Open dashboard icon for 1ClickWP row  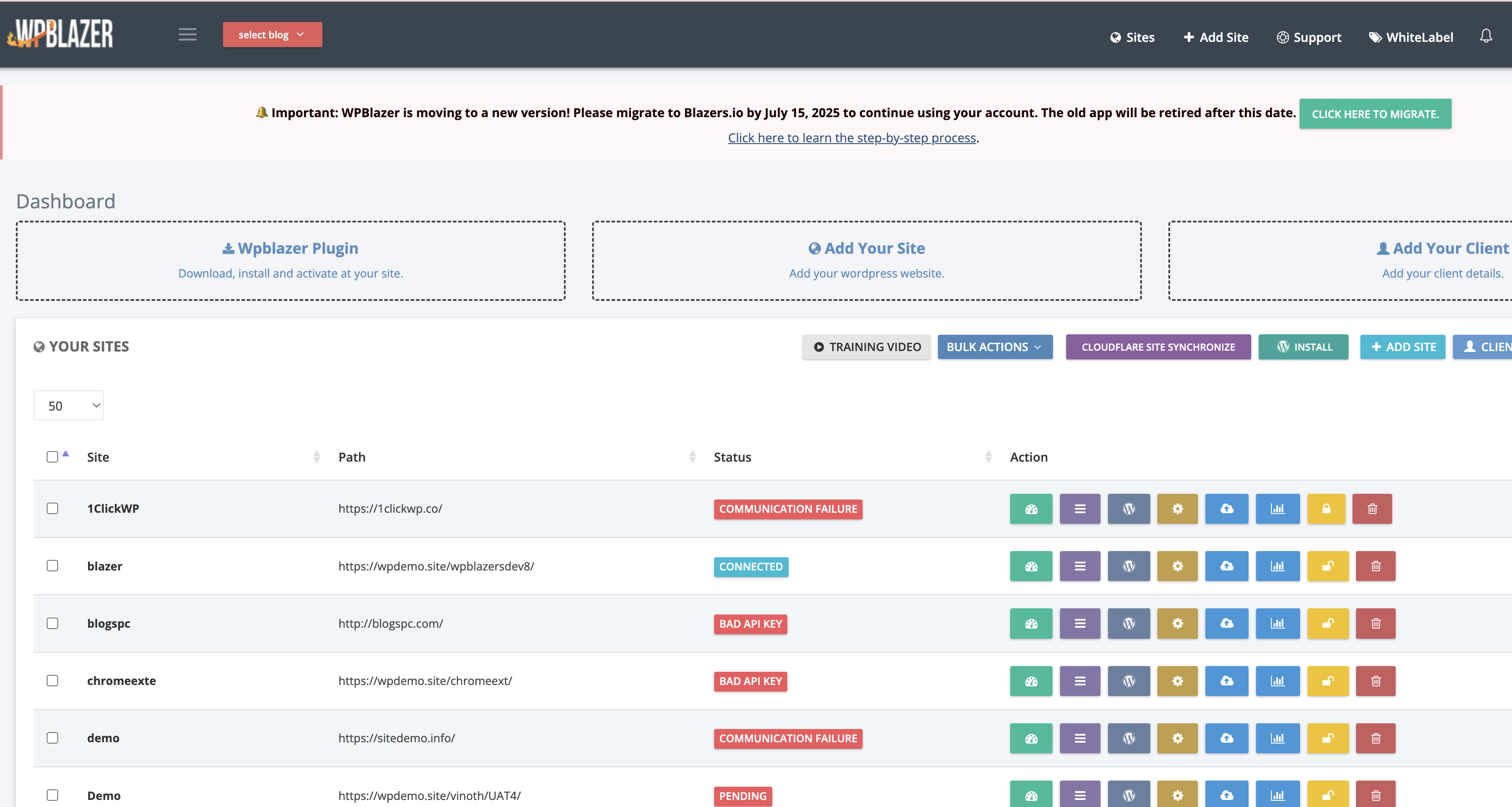pos(1031,509)
